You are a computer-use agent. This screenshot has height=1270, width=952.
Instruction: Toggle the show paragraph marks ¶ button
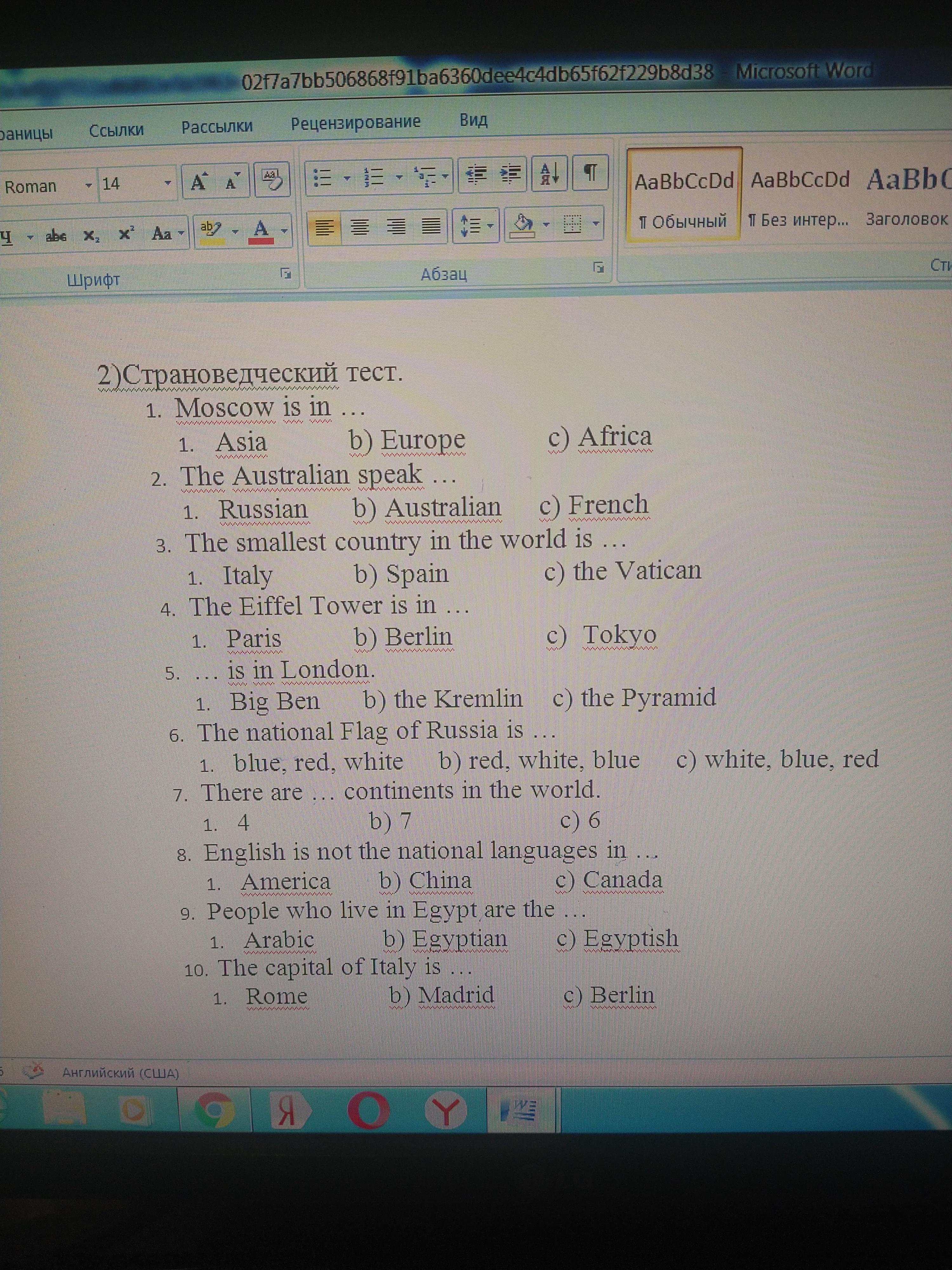coord(590,172)
